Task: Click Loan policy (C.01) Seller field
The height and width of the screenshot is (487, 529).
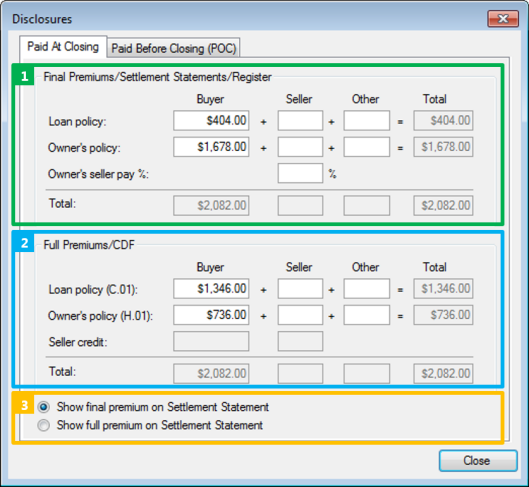Action: point(300,288)
